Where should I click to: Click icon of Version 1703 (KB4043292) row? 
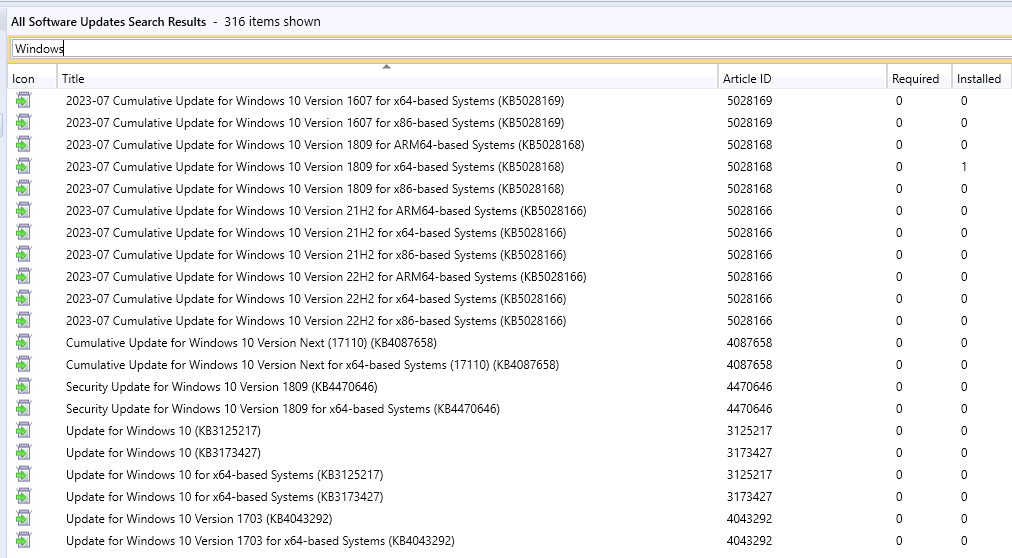pos(23,519)
